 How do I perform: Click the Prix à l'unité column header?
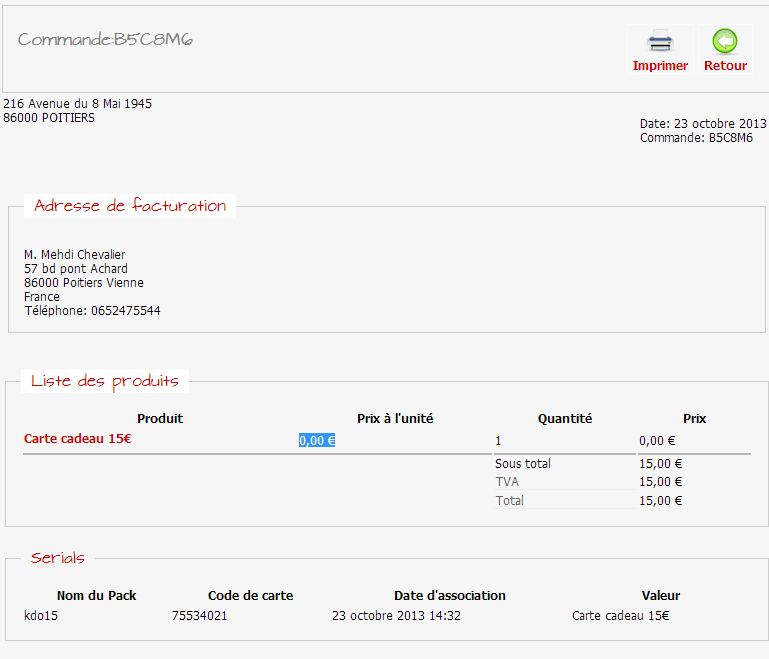coord(395,419)
